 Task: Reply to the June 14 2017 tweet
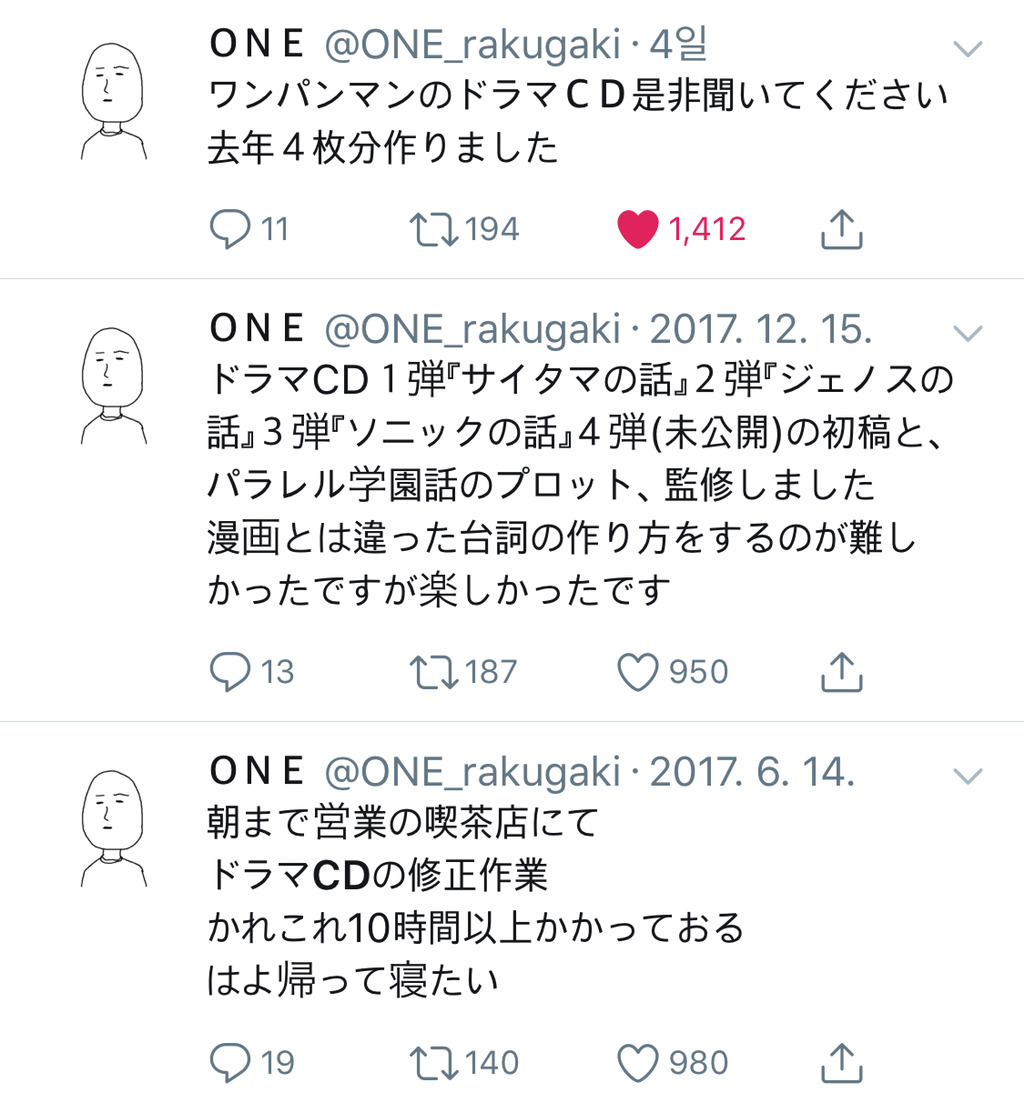click(x=229, y=1061)
